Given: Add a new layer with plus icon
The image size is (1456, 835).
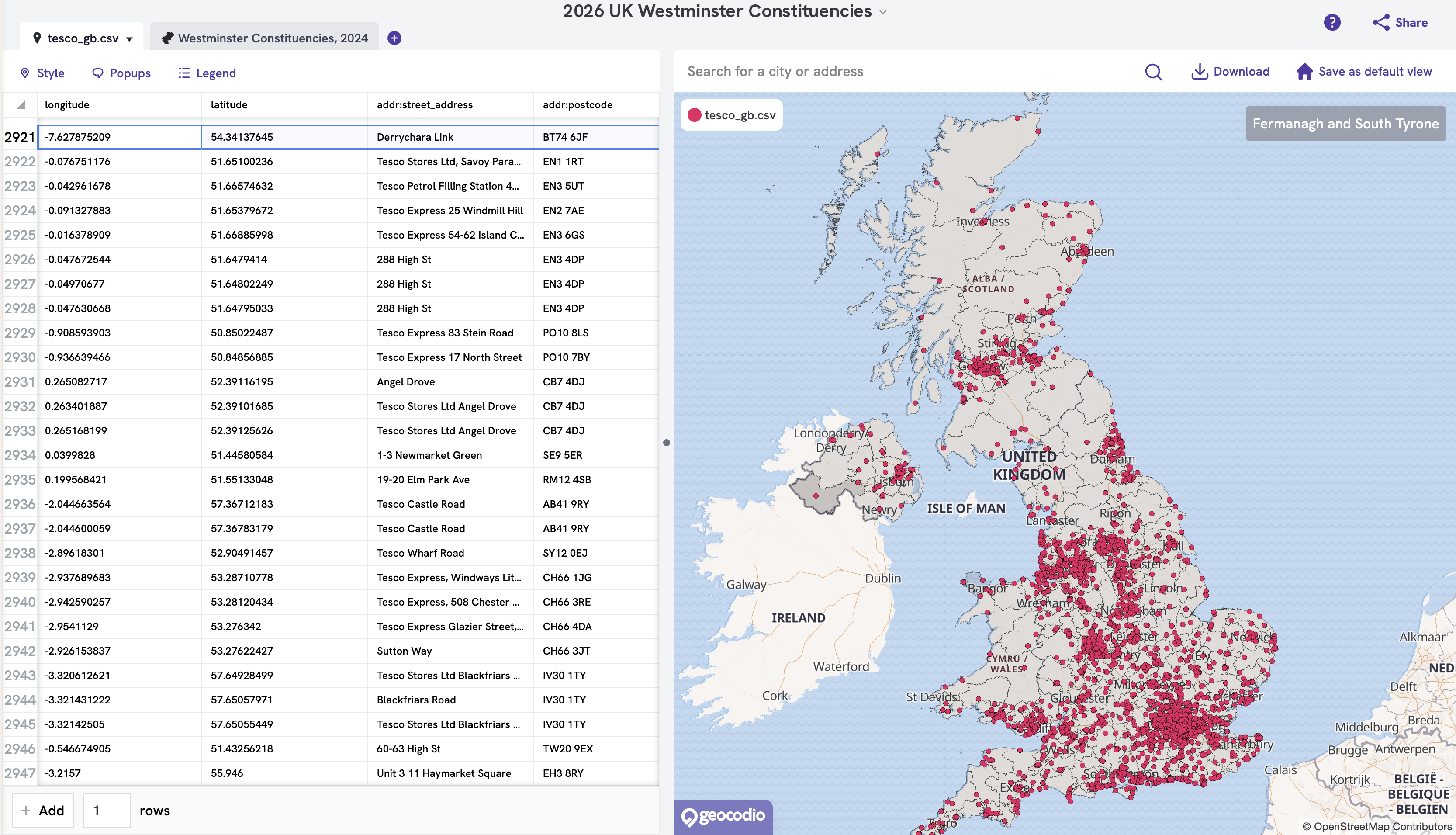Looking at the screenshot, I should click(x=394, y=38).
